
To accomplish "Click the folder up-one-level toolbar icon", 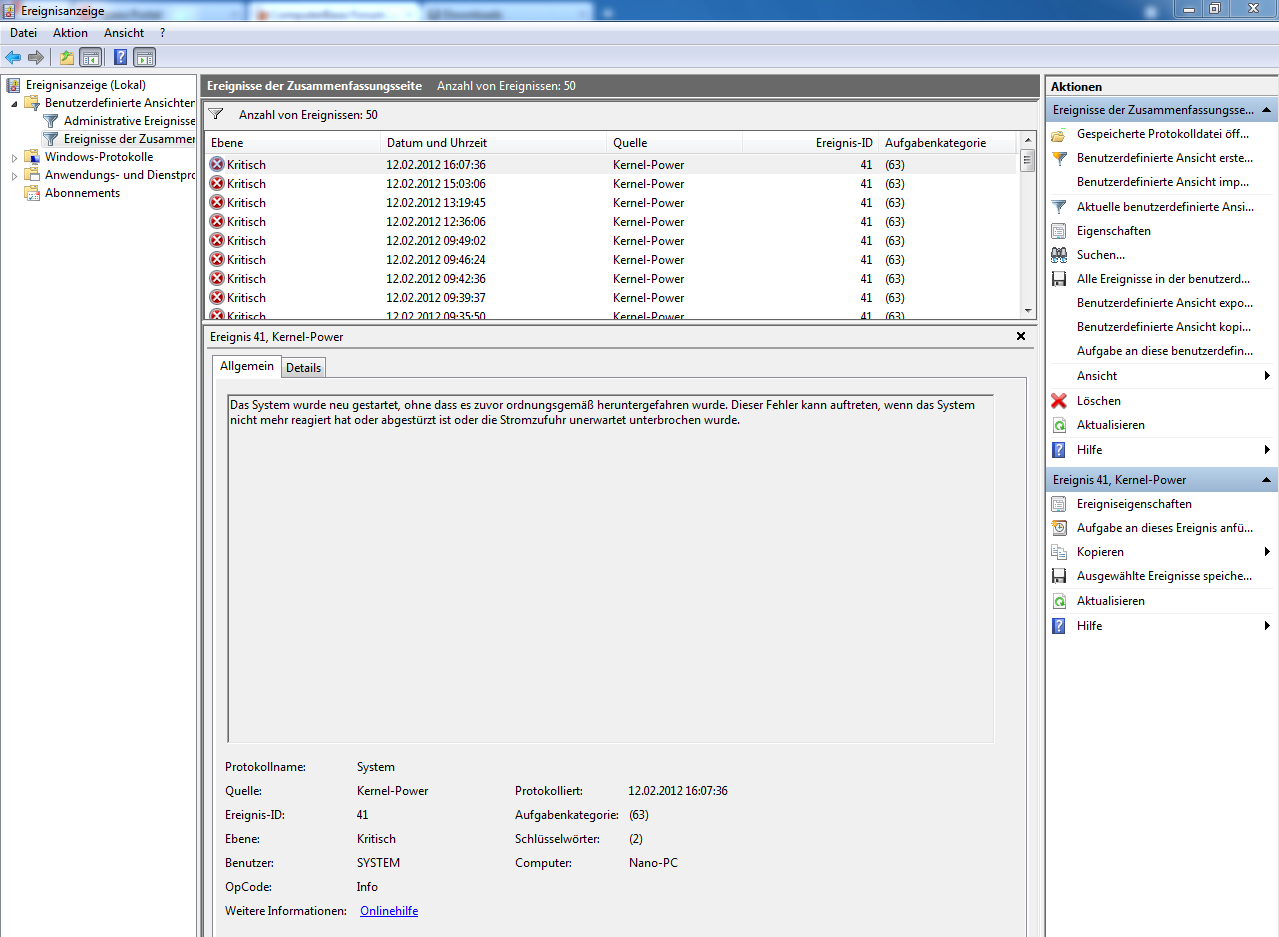I will (x=67, y=57).
